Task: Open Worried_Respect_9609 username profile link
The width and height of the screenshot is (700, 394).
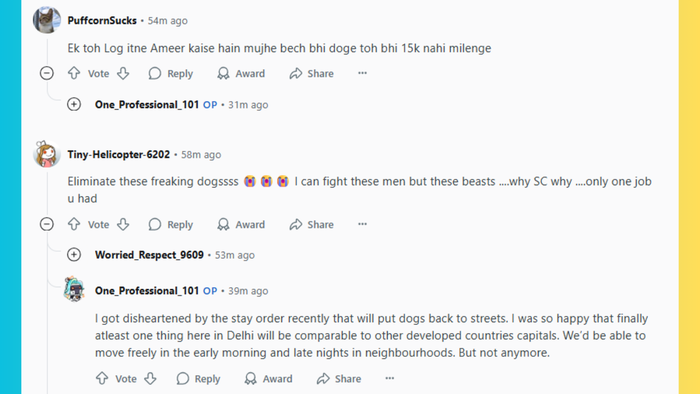Action: (149, 255)
